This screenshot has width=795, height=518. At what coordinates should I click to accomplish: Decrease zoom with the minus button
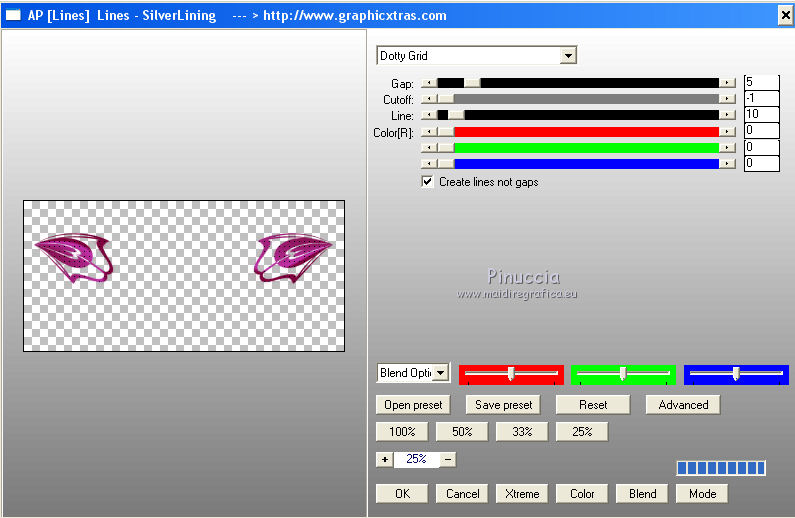click(448, 460)
